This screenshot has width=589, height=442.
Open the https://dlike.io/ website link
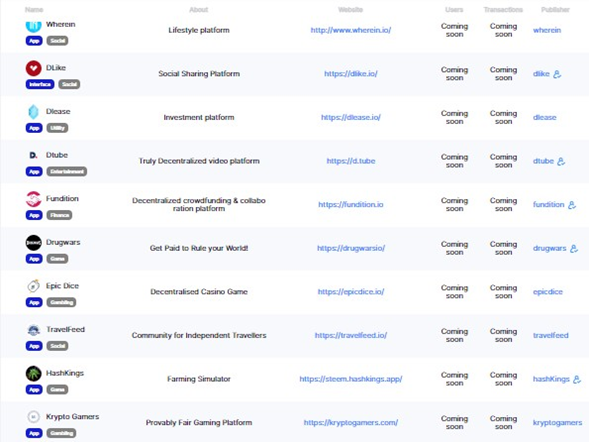[x=350, y=74]
